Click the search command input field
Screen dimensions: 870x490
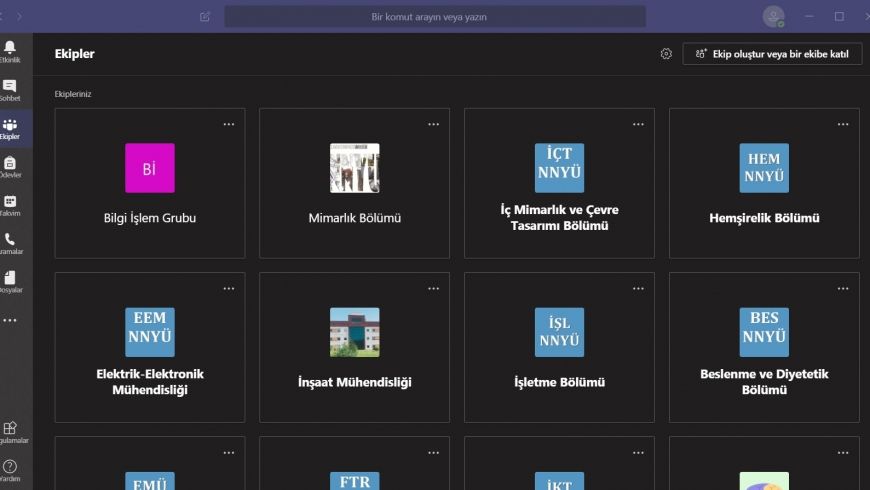coord(434,17)
